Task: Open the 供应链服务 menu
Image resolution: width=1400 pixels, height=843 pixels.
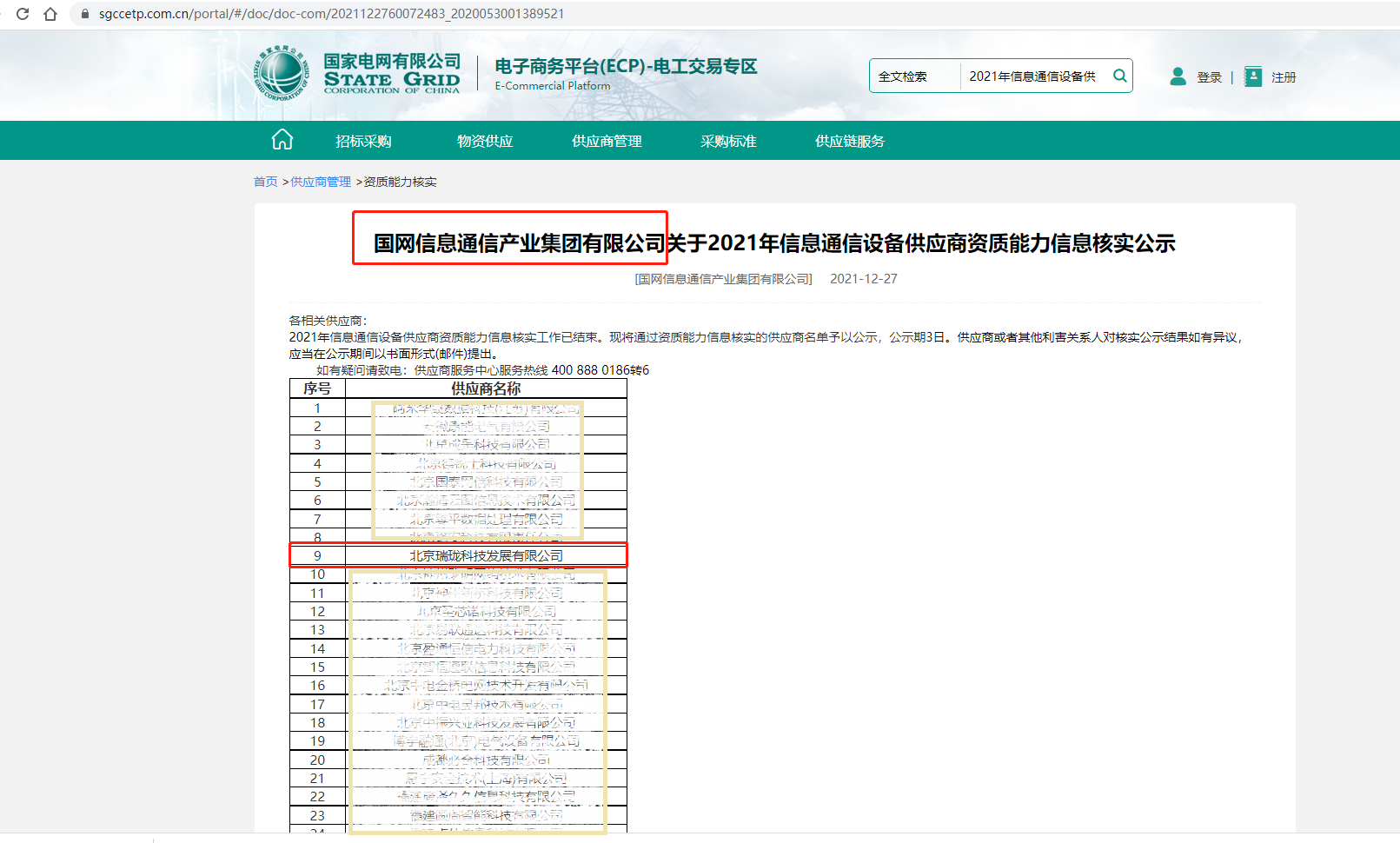Action: pyautogui.click(x=850, y=141)
